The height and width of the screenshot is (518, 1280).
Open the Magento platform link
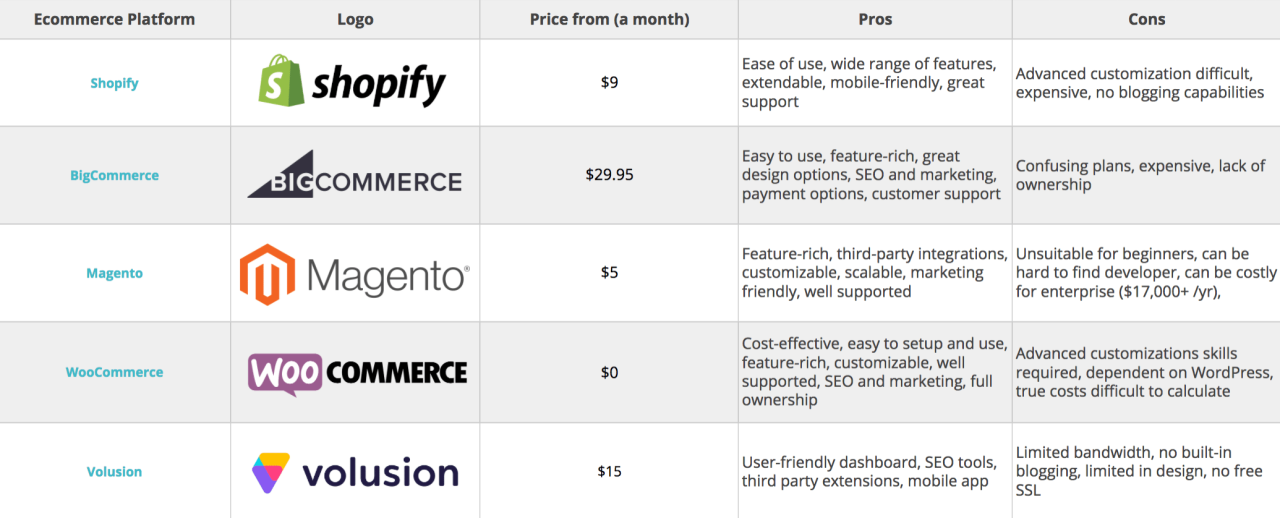[x=114, y=273]
